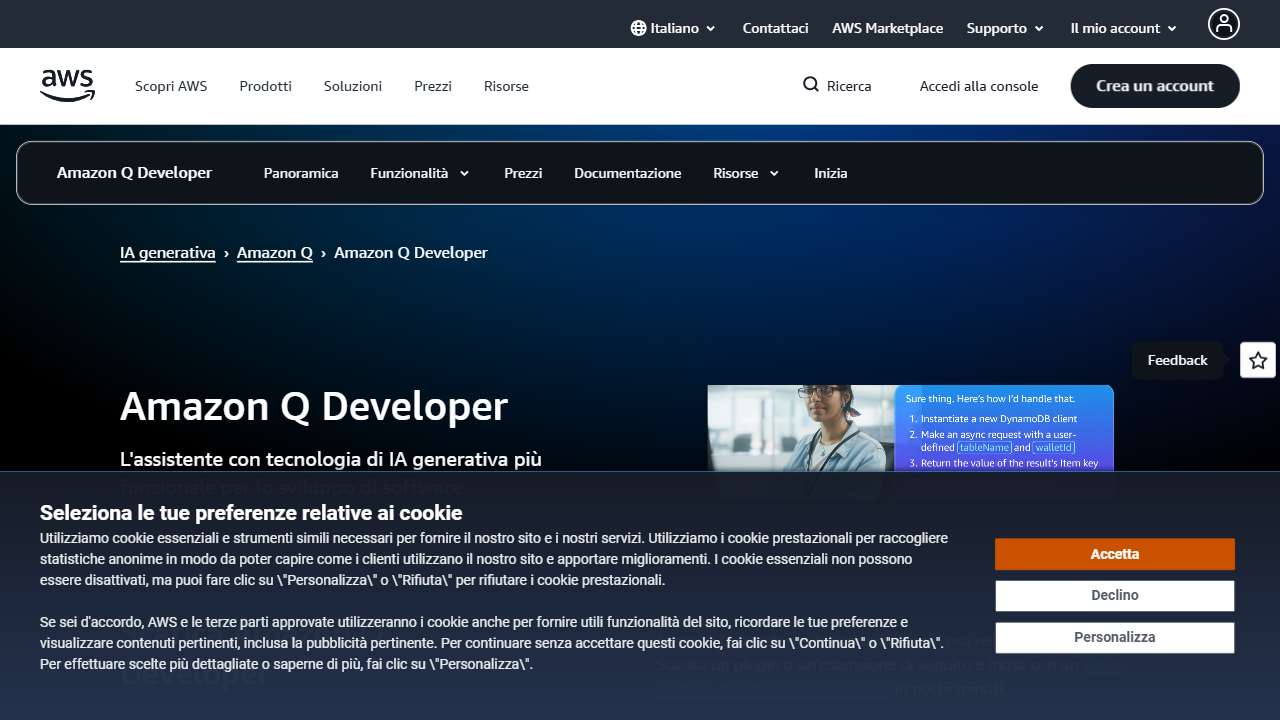Open the Italiano language dropdown
The width and height of the screenshot is (1280, 720).
tap(673, 28)
